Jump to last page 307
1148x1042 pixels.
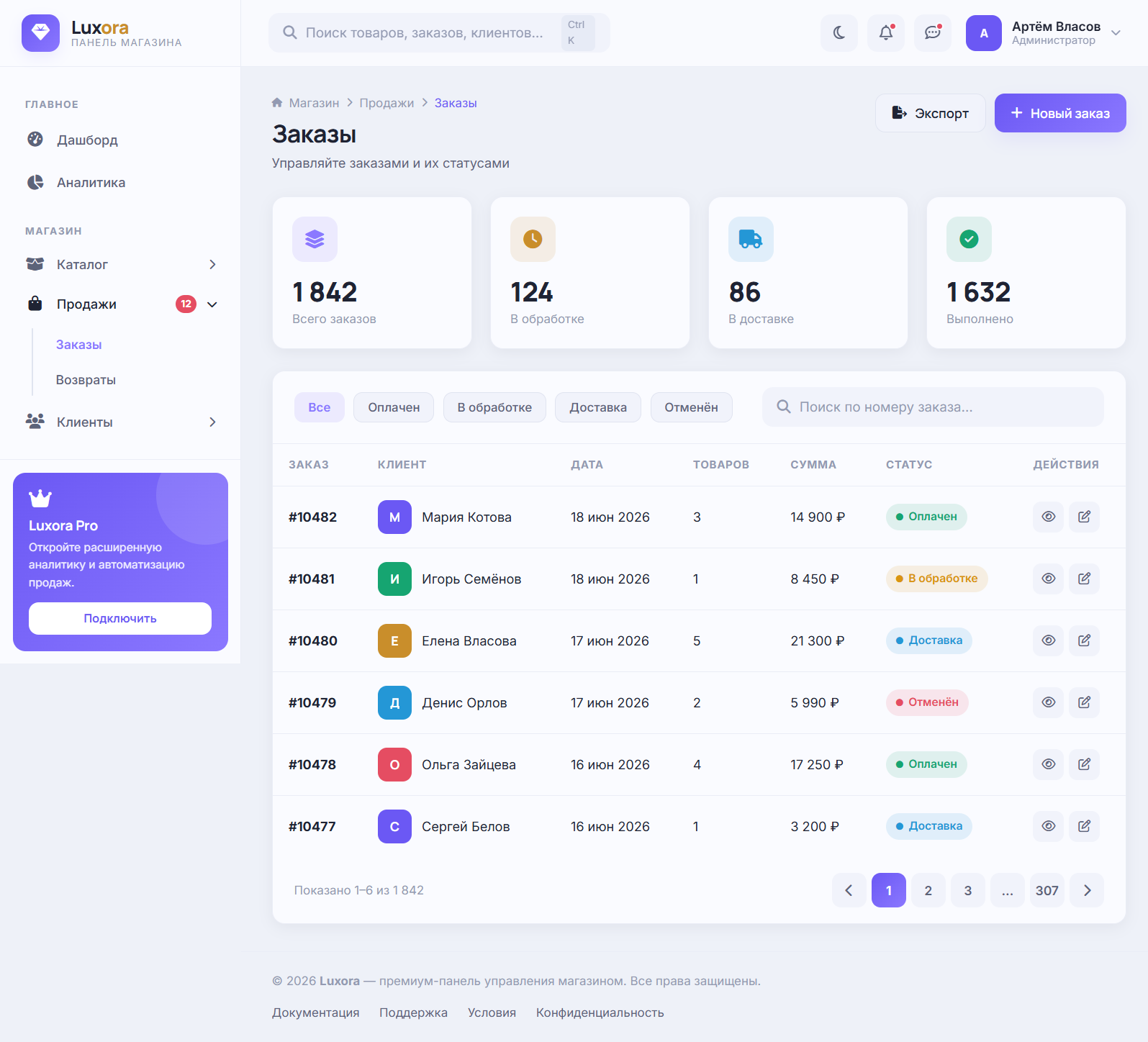point(1047,890)
